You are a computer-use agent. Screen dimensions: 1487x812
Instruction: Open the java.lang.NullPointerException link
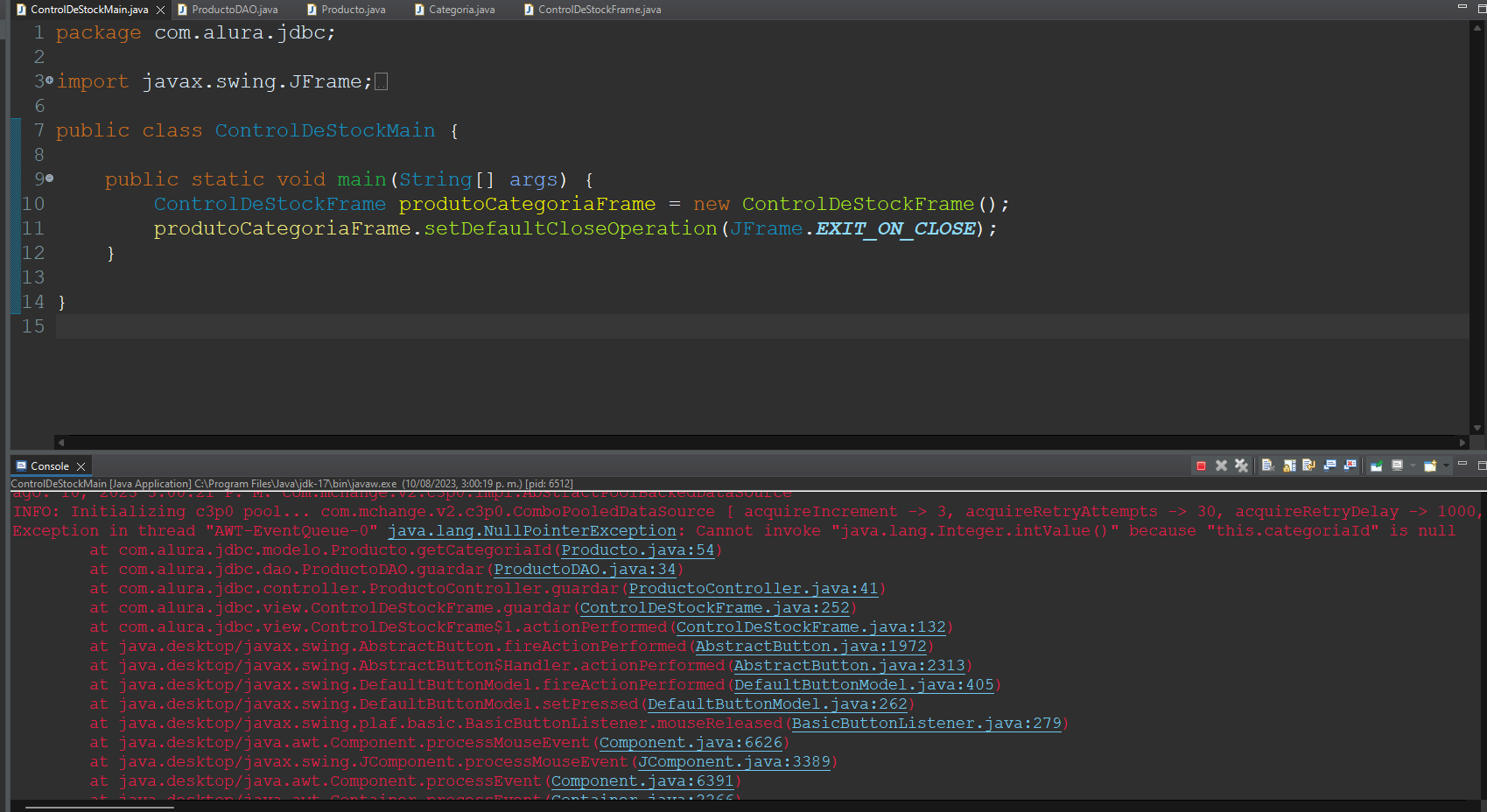click(532, 530)
